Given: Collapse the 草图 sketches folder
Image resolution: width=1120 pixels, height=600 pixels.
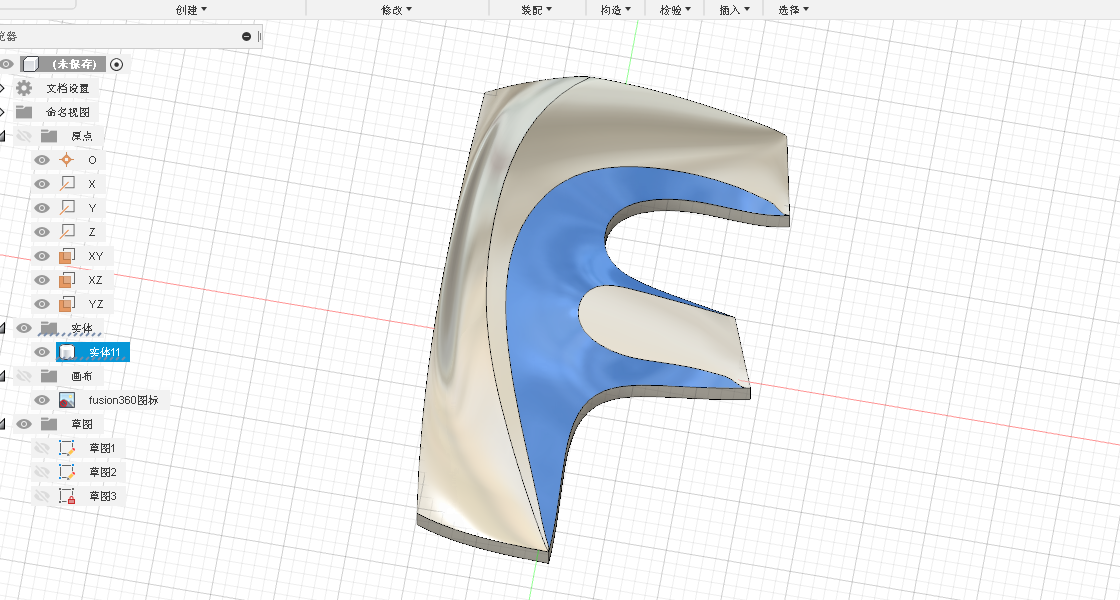Looking at the screenshot, I should (x=2, y=424).
